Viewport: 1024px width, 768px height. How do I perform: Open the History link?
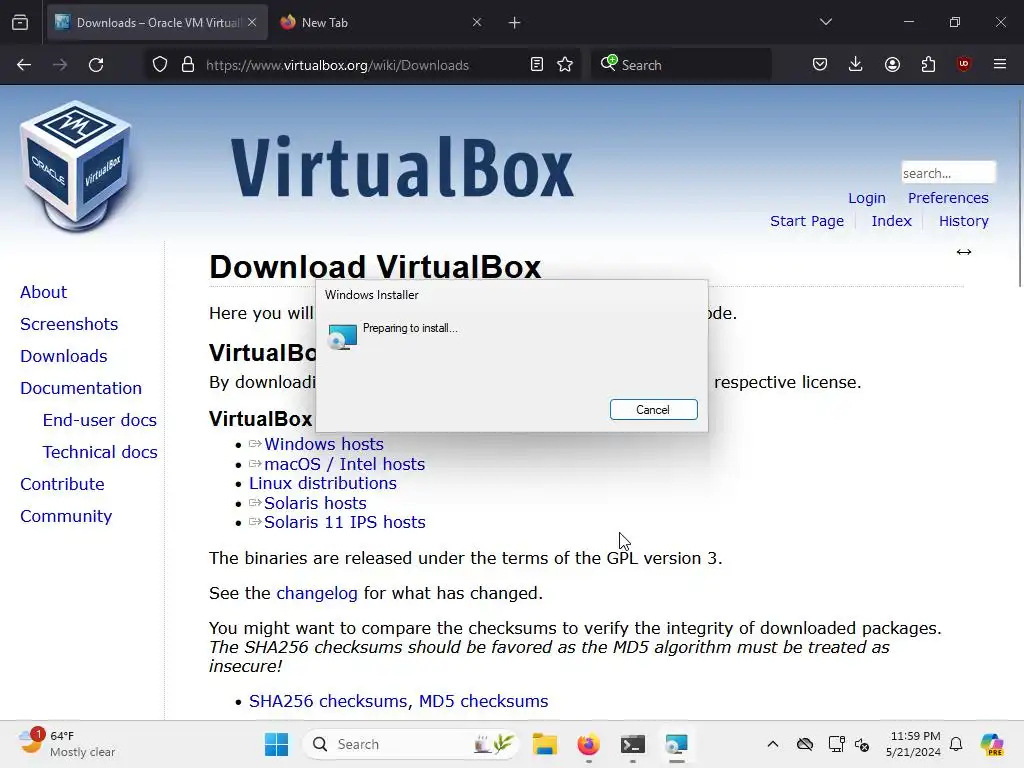click(x=964, y=221)
